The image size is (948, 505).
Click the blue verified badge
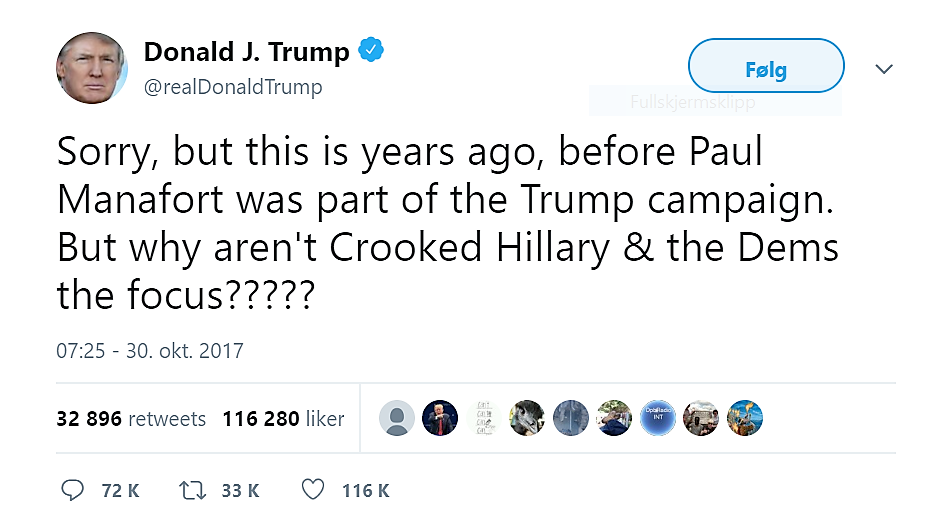coord(372,50)
